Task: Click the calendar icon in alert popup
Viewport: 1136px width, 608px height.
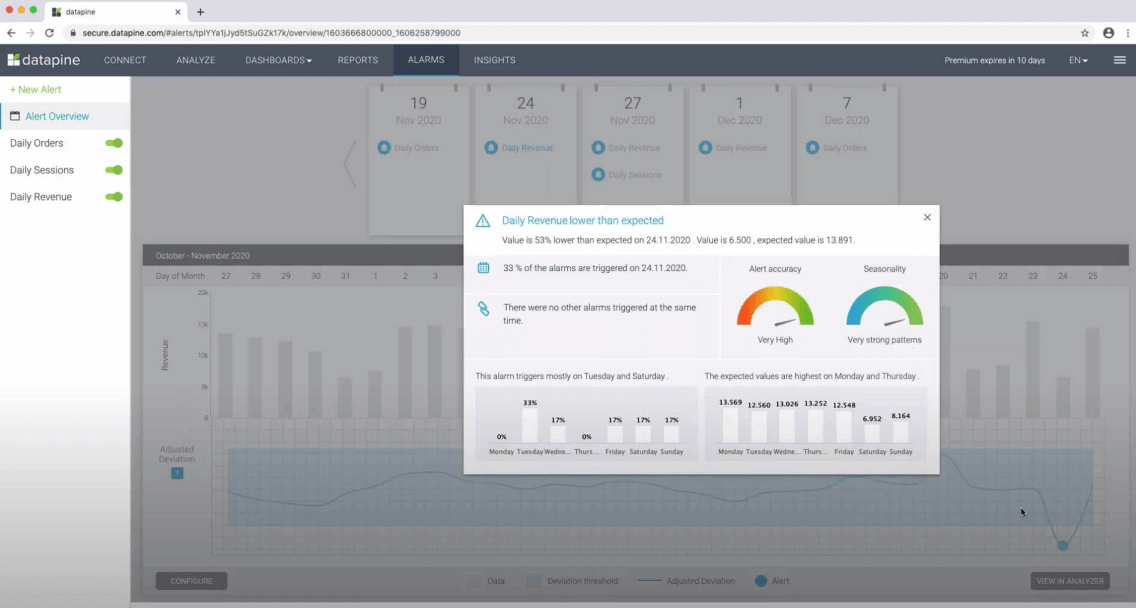Action: pos(483,268)
